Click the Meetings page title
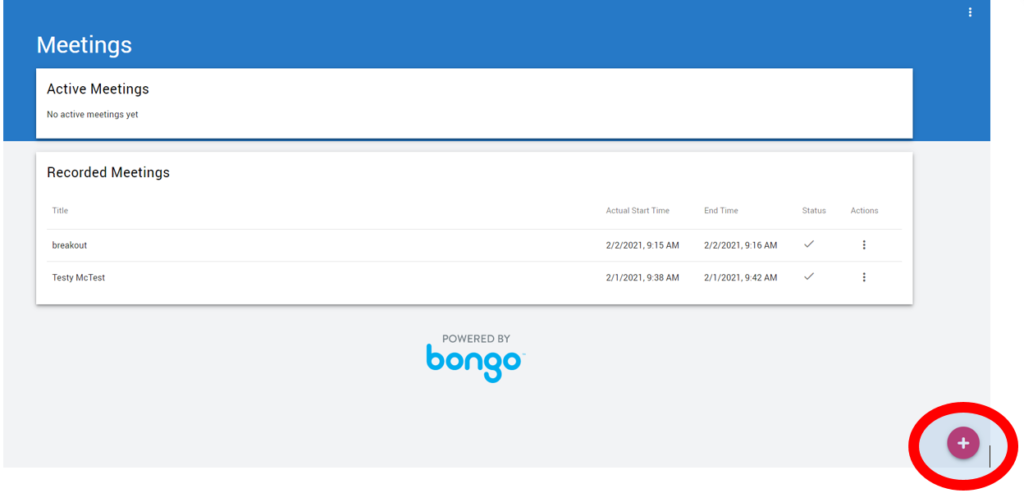Viewport: 1024px width, 493px height. click(x=84, y=45)
